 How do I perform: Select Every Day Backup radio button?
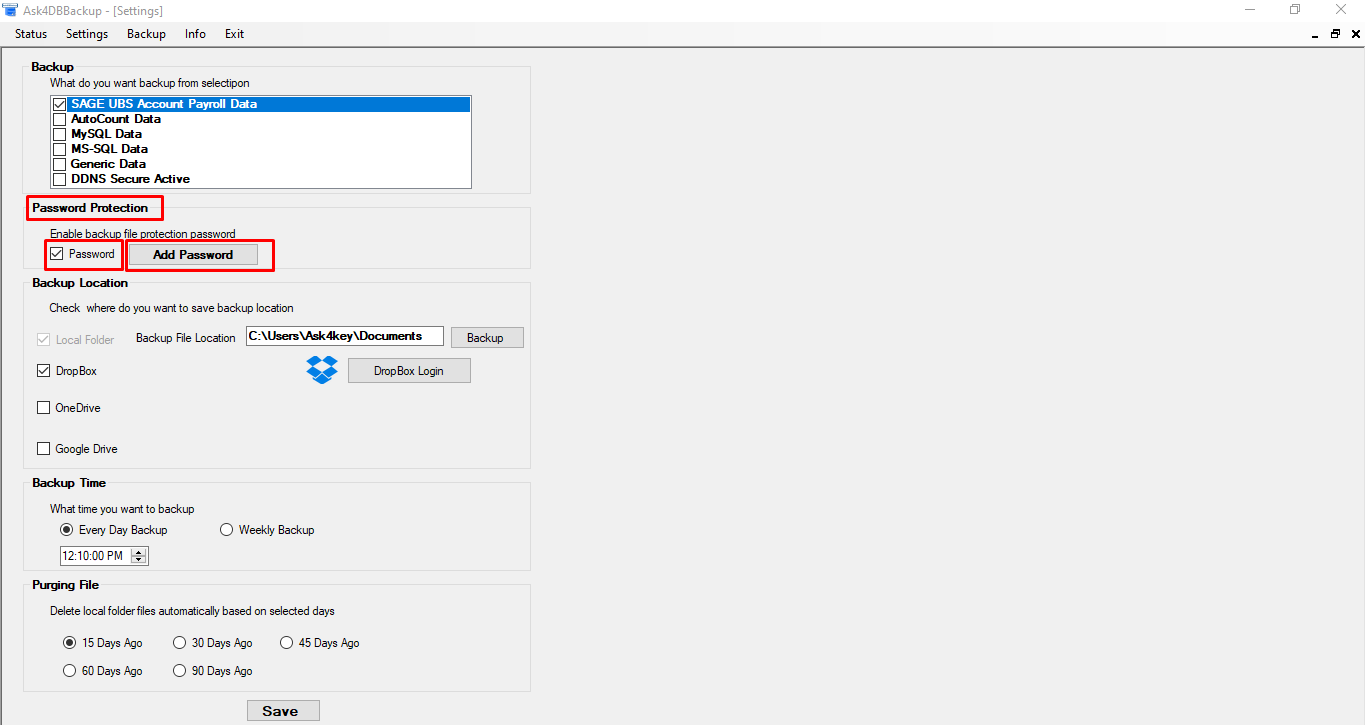[67, 530]
